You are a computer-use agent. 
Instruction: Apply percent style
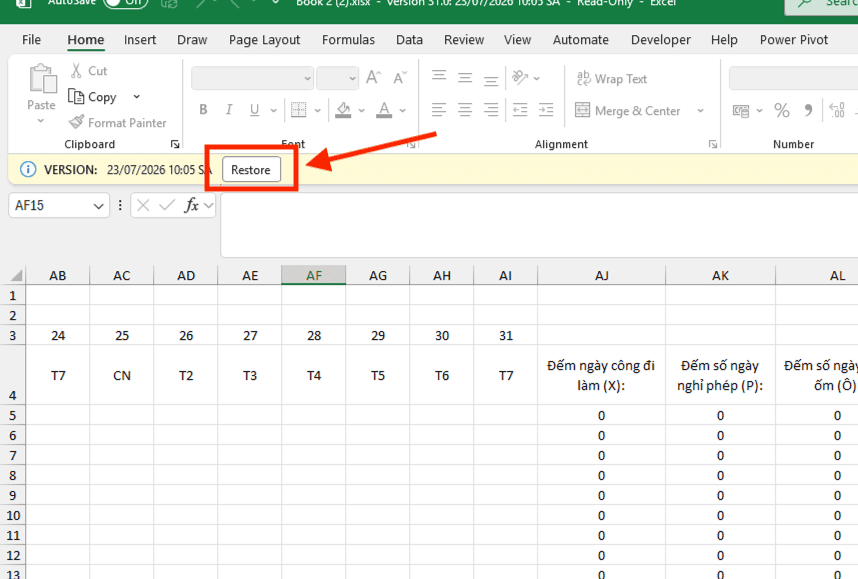point(782,111)
